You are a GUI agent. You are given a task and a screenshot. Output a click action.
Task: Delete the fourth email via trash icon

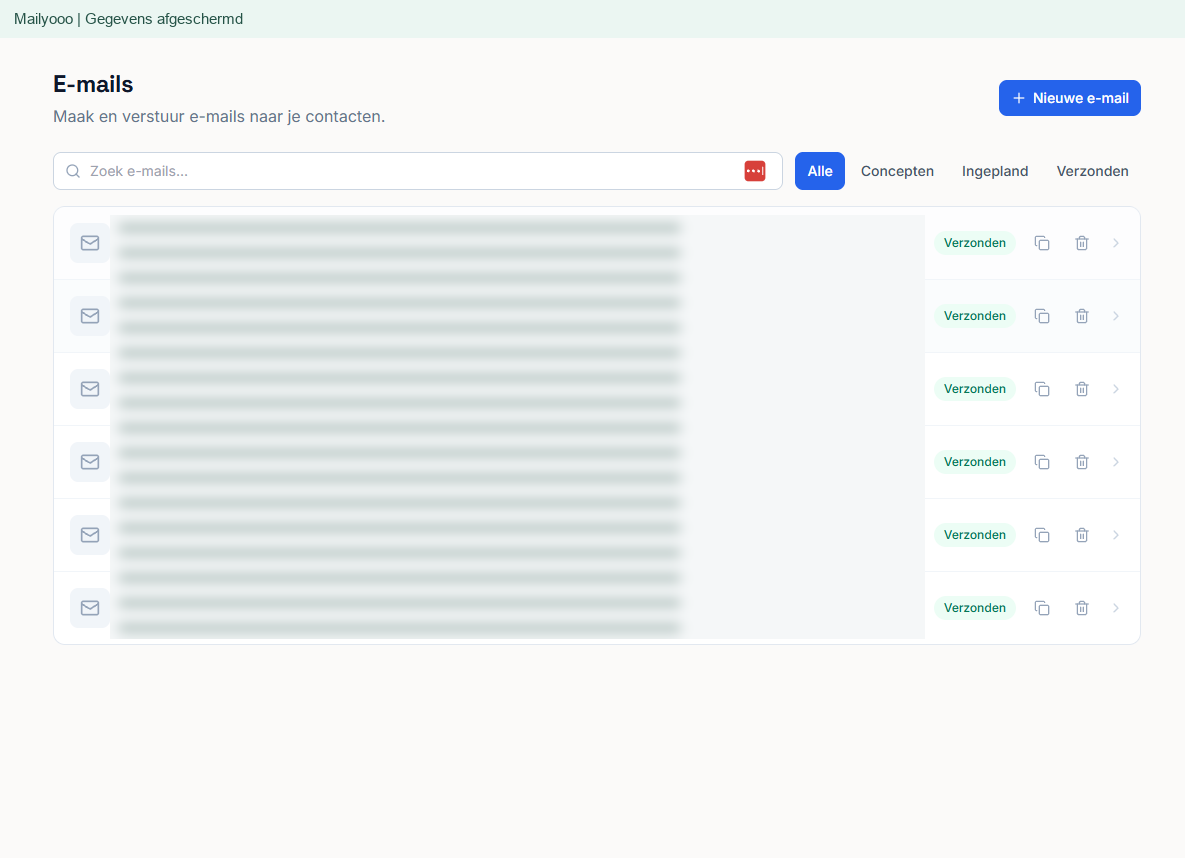point(1081,462)
